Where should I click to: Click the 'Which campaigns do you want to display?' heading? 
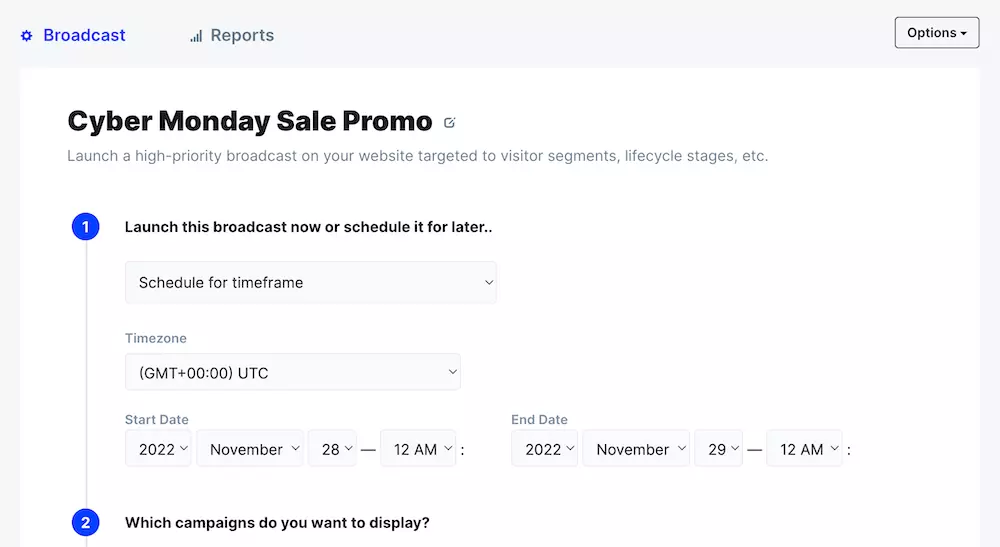click(x=277, y=523)
